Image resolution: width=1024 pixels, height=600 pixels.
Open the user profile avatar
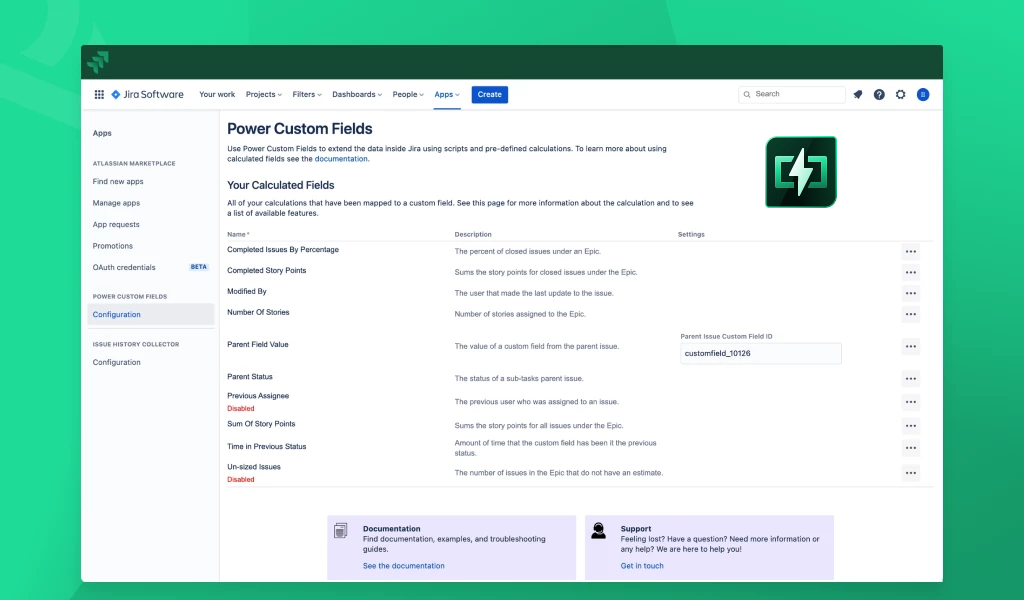coord(923,95)
